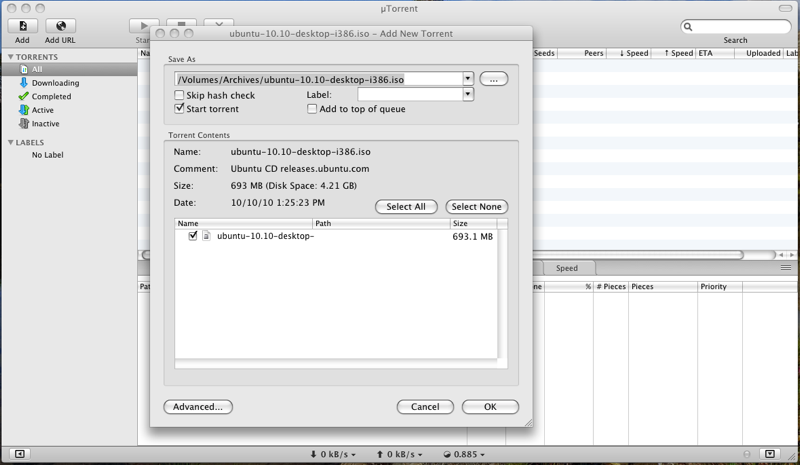The width and height of the screenshot is (800, 465).
Task: Sort by ETA column header
Action: 715,53
